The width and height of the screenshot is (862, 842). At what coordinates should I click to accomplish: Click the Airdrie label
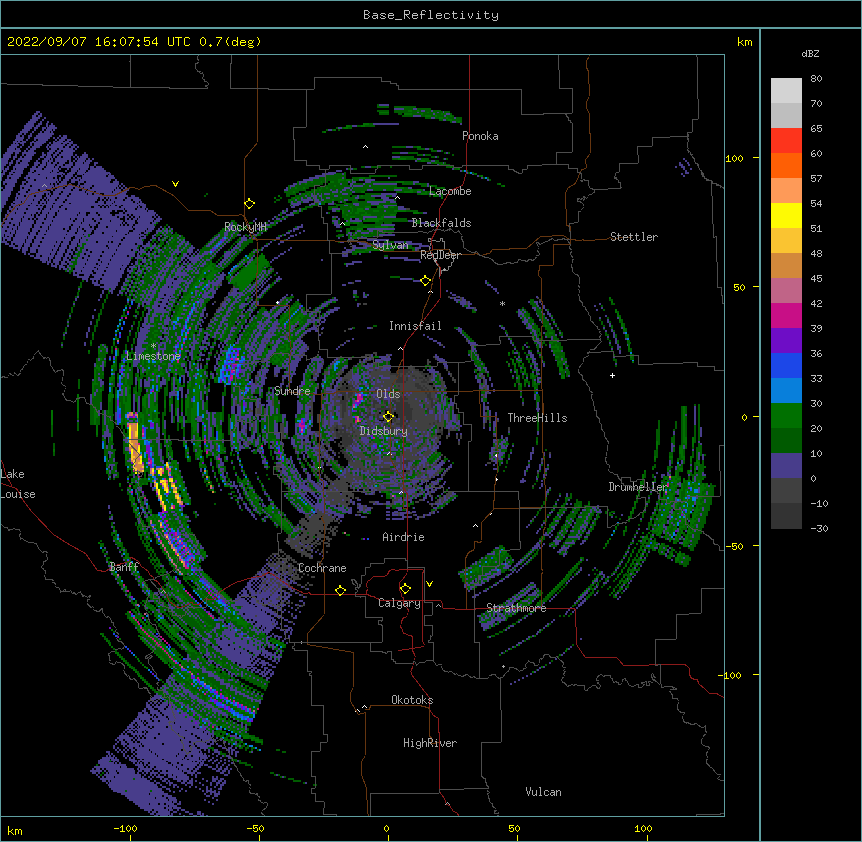tap(403, 537)
